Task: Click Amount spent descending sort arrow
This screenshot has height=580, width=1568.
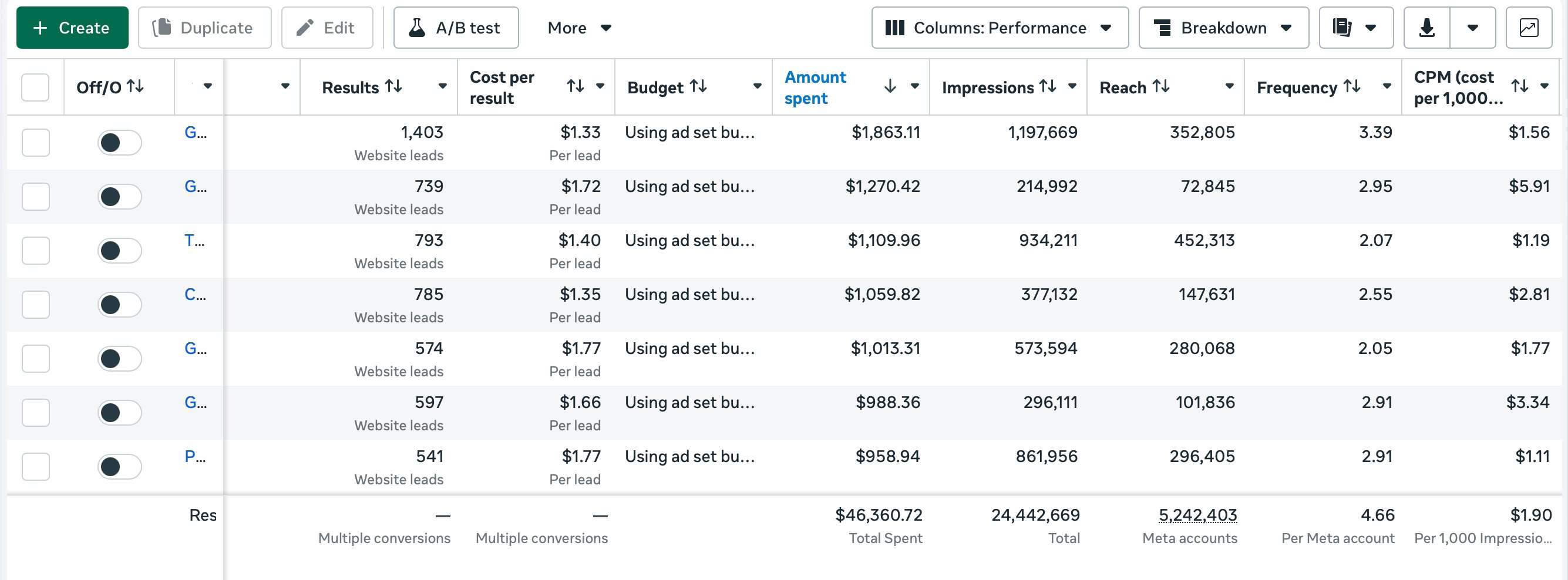Action: pyautogui.click(x=890, y=86)
